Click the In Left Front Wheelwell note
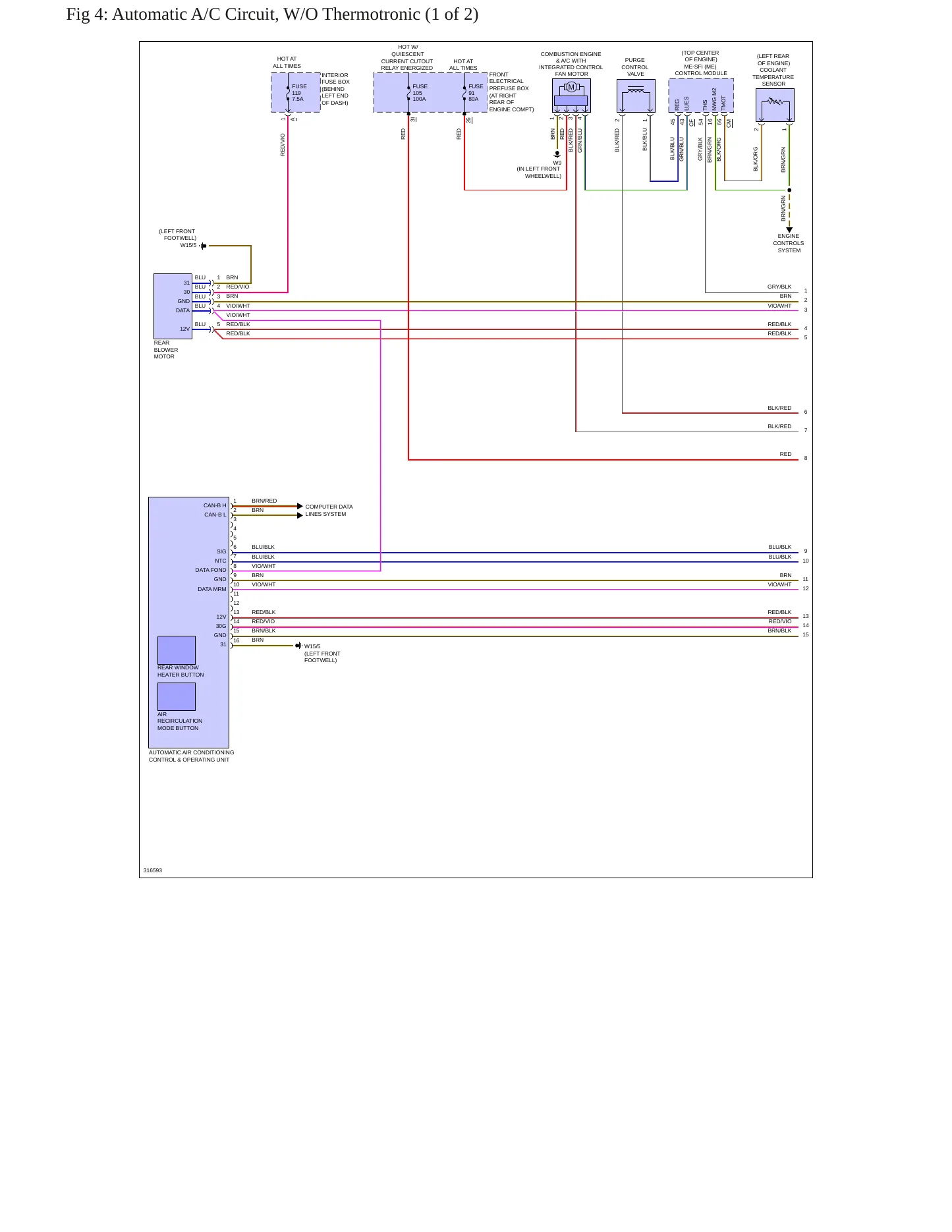Image resolution: width=952 pixels, height=1232 pixels. [539, 173]
